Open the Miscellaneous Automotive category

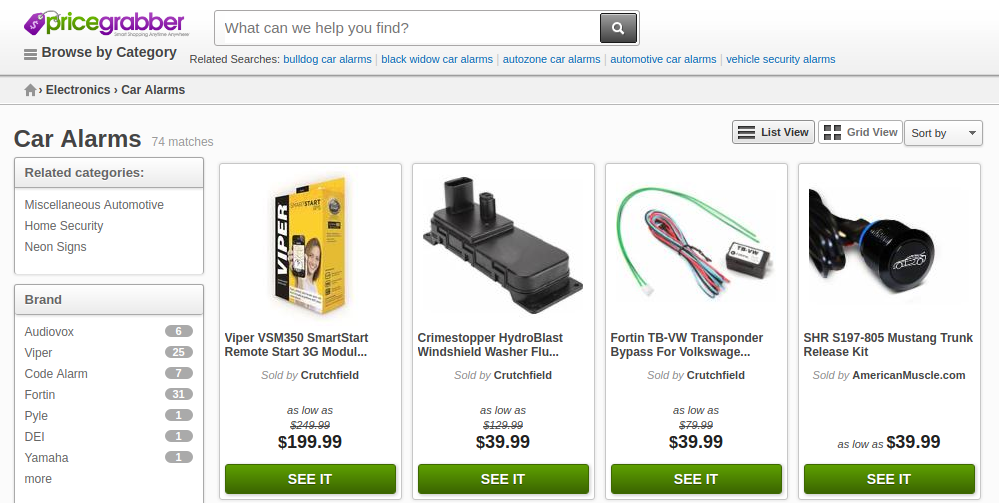tap(94, 205)
